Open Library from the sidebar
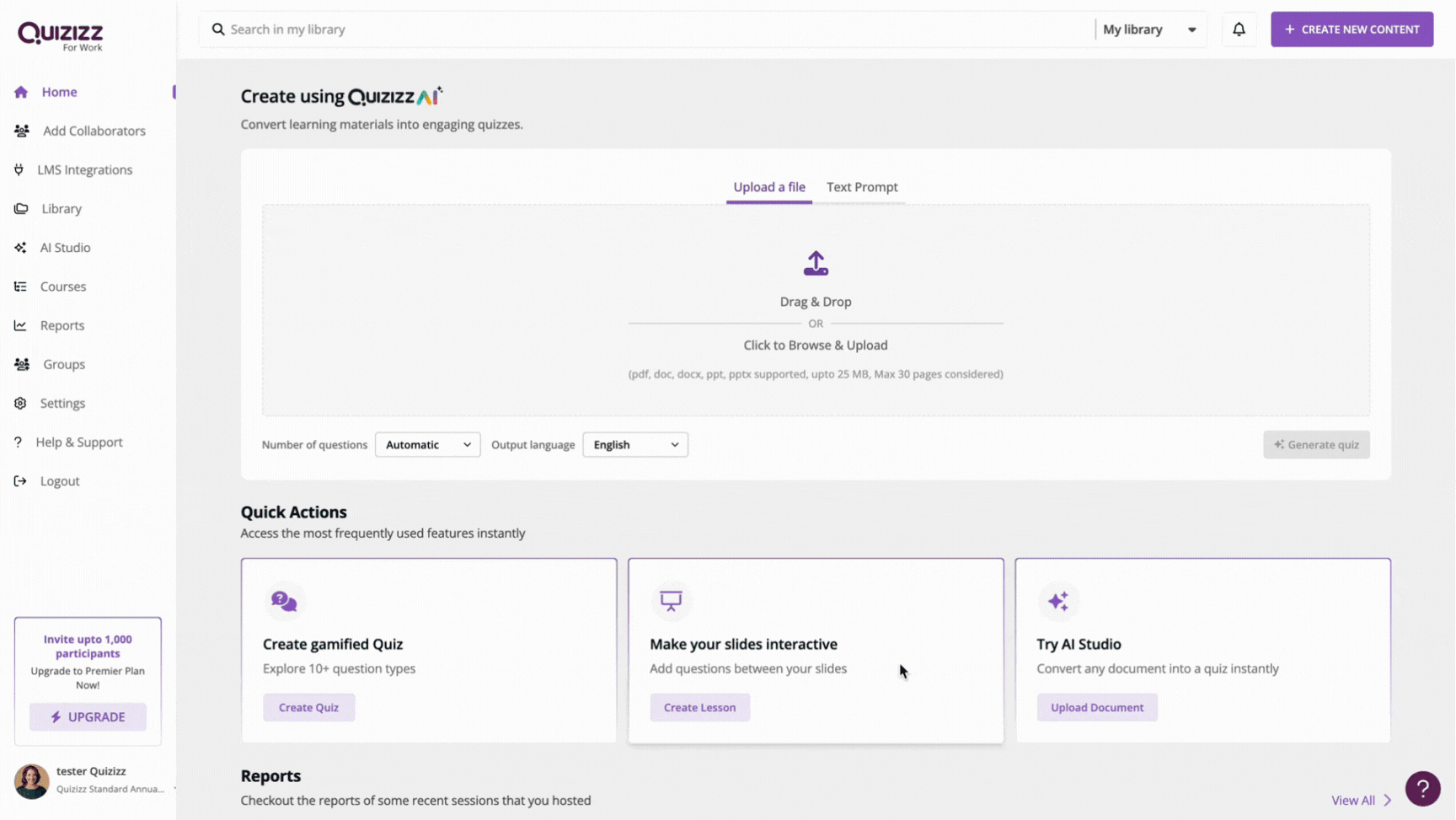 (x=62, y=209)
